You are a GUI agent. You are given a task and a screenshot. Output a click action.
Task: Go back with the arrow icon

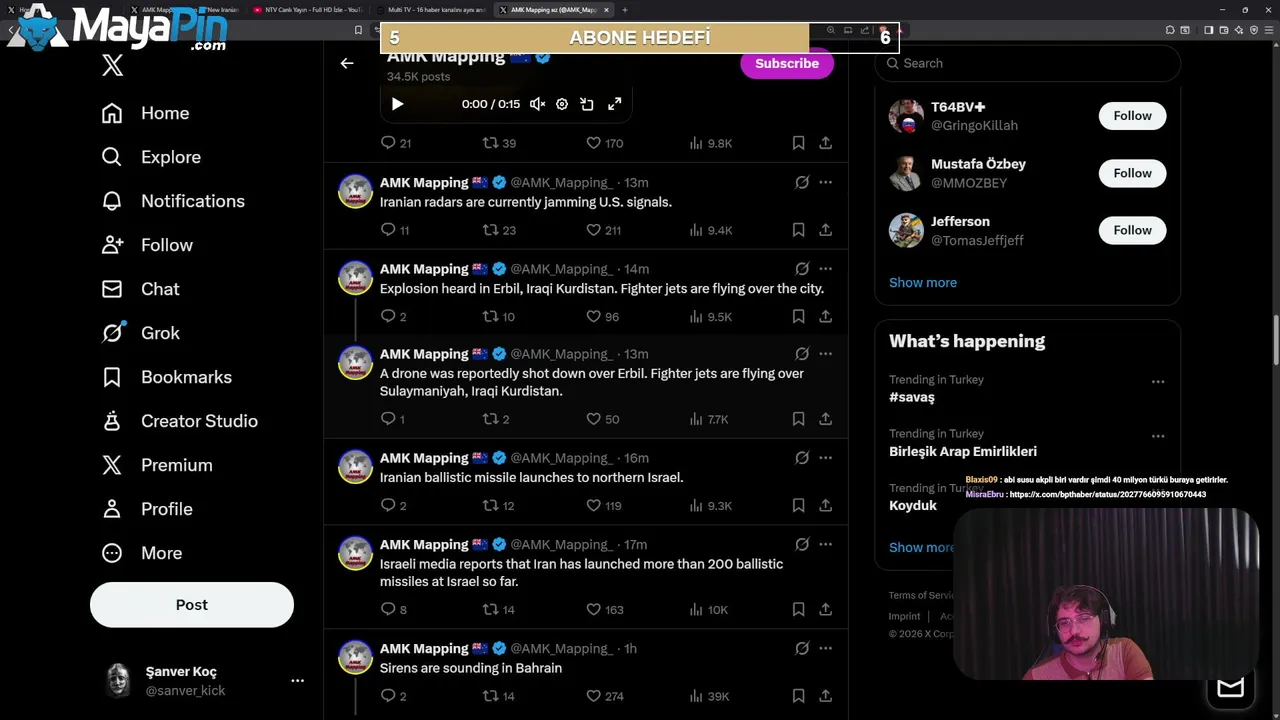[347, 63]
